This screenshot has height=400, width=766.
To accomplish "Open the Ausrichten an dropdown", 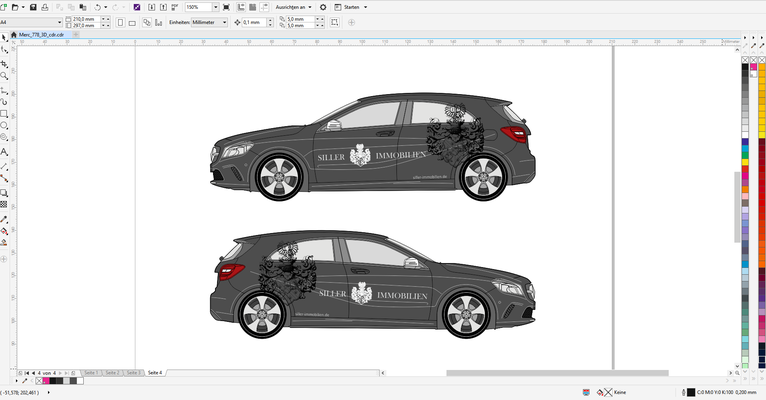I will (294, 7).
